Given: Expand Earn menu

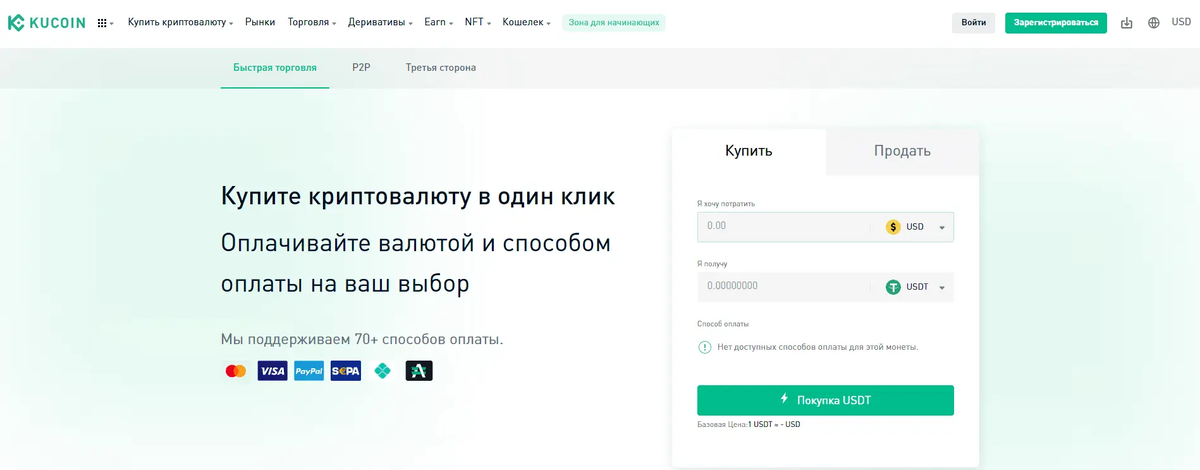Looking at the screenshot, I should pos(438,22).
